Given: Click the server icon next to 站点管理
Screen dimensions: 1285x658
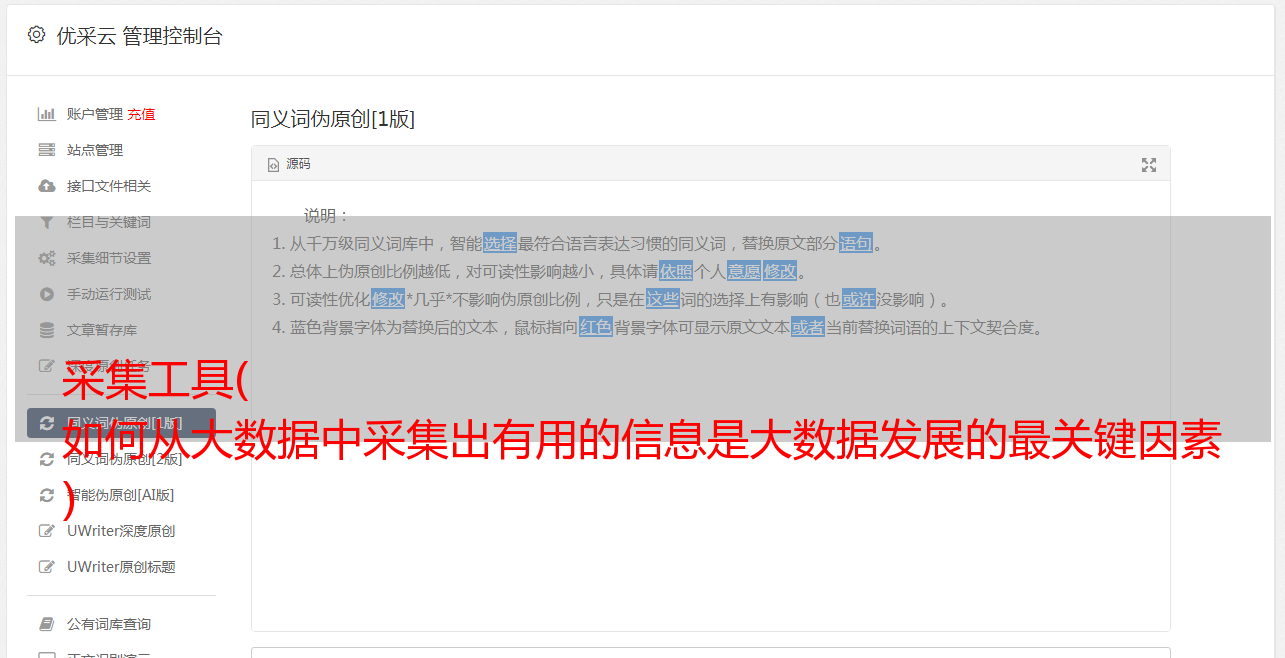Looking at the screenshot, I should click(x=46, y=150).
